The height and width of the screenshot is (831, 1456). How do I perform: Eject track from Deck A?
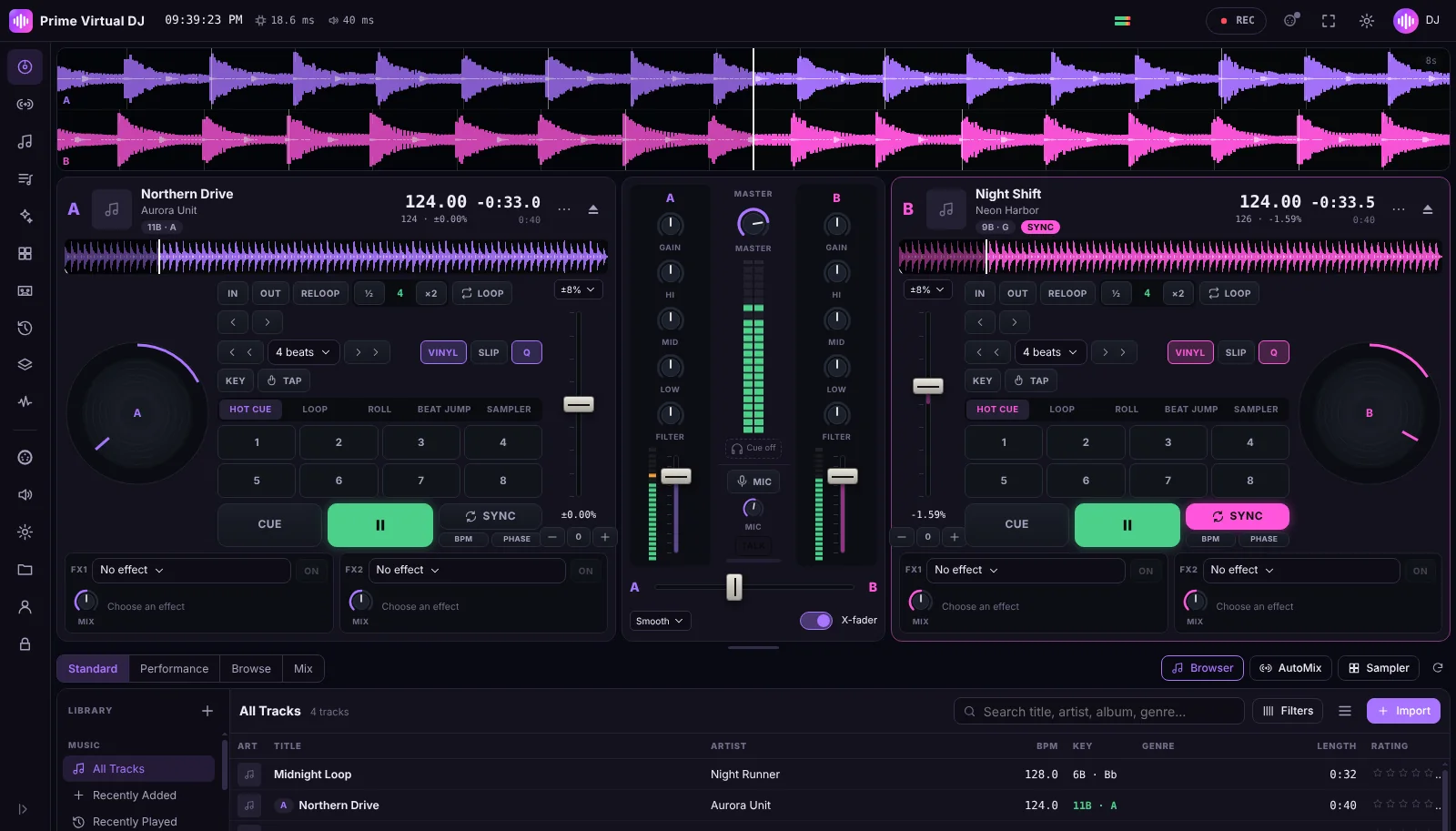tap(593, 209)
